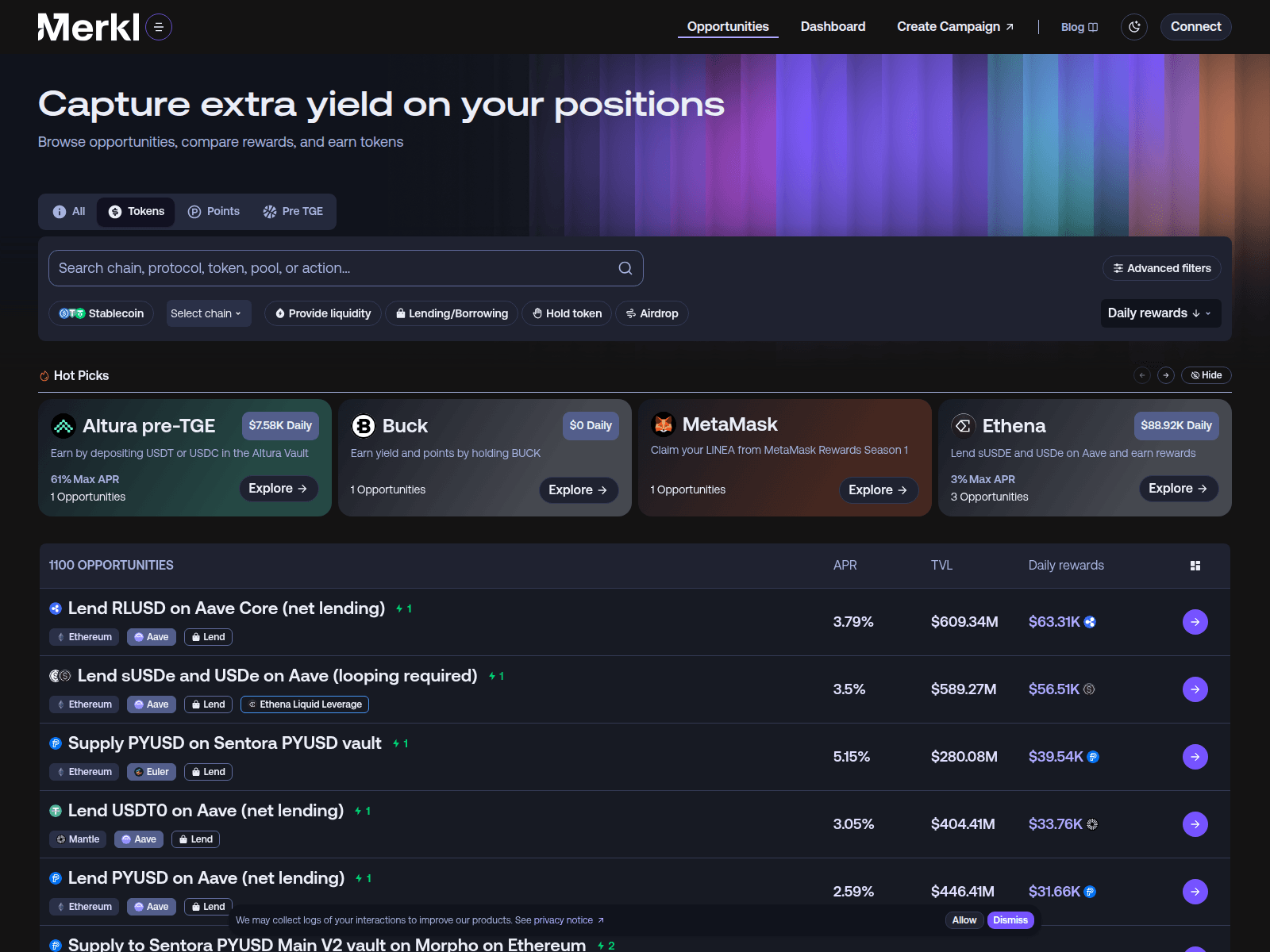Screen dimensions: 1270x952
Task: Open Lend sUSDe and USDe on Aave title
Action: (x=278, y=676)
